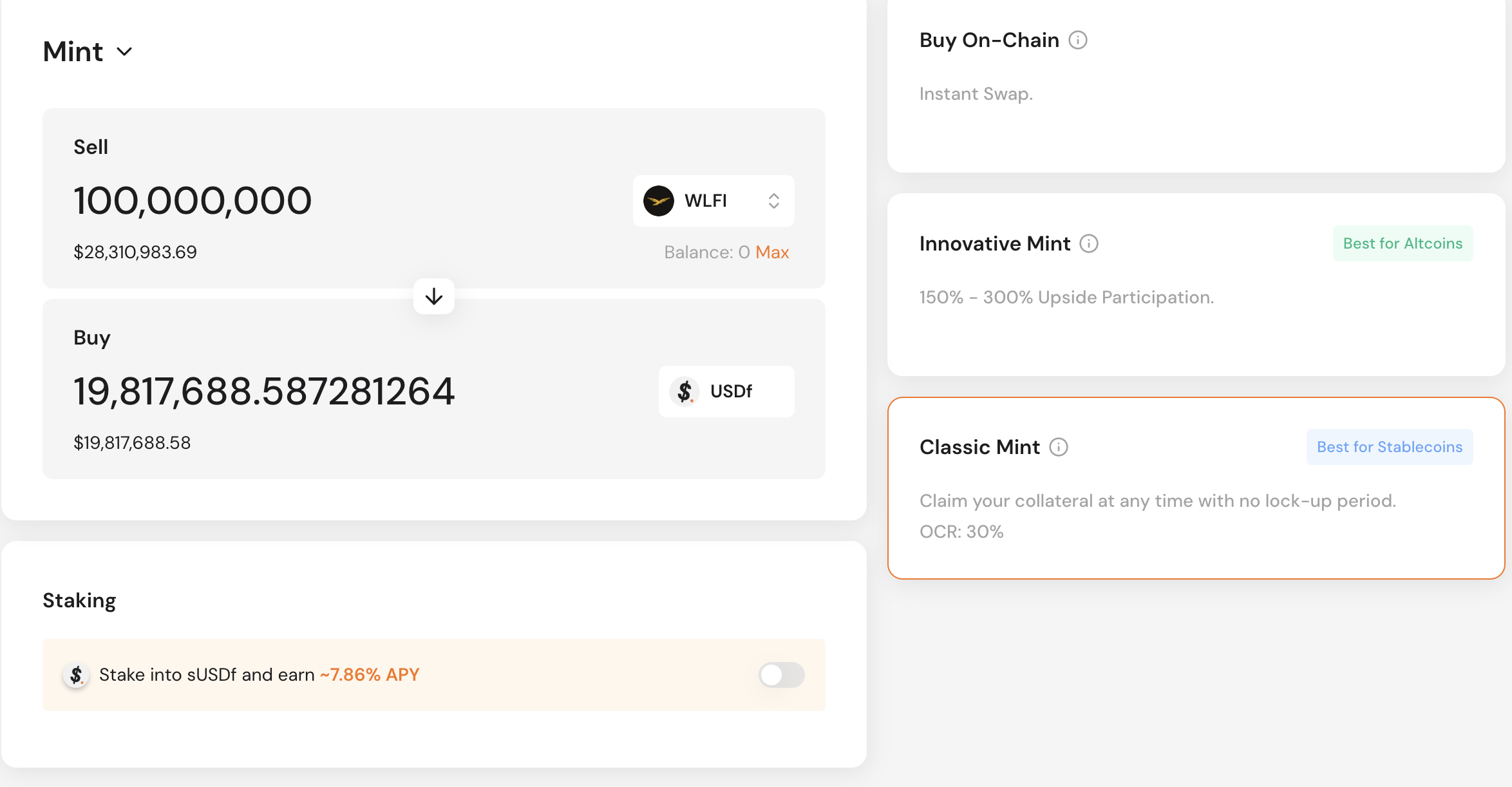Screen dimensions: 1512x787
Task: Click the sUSDf dollar icon in Staking
Action: 76,675
